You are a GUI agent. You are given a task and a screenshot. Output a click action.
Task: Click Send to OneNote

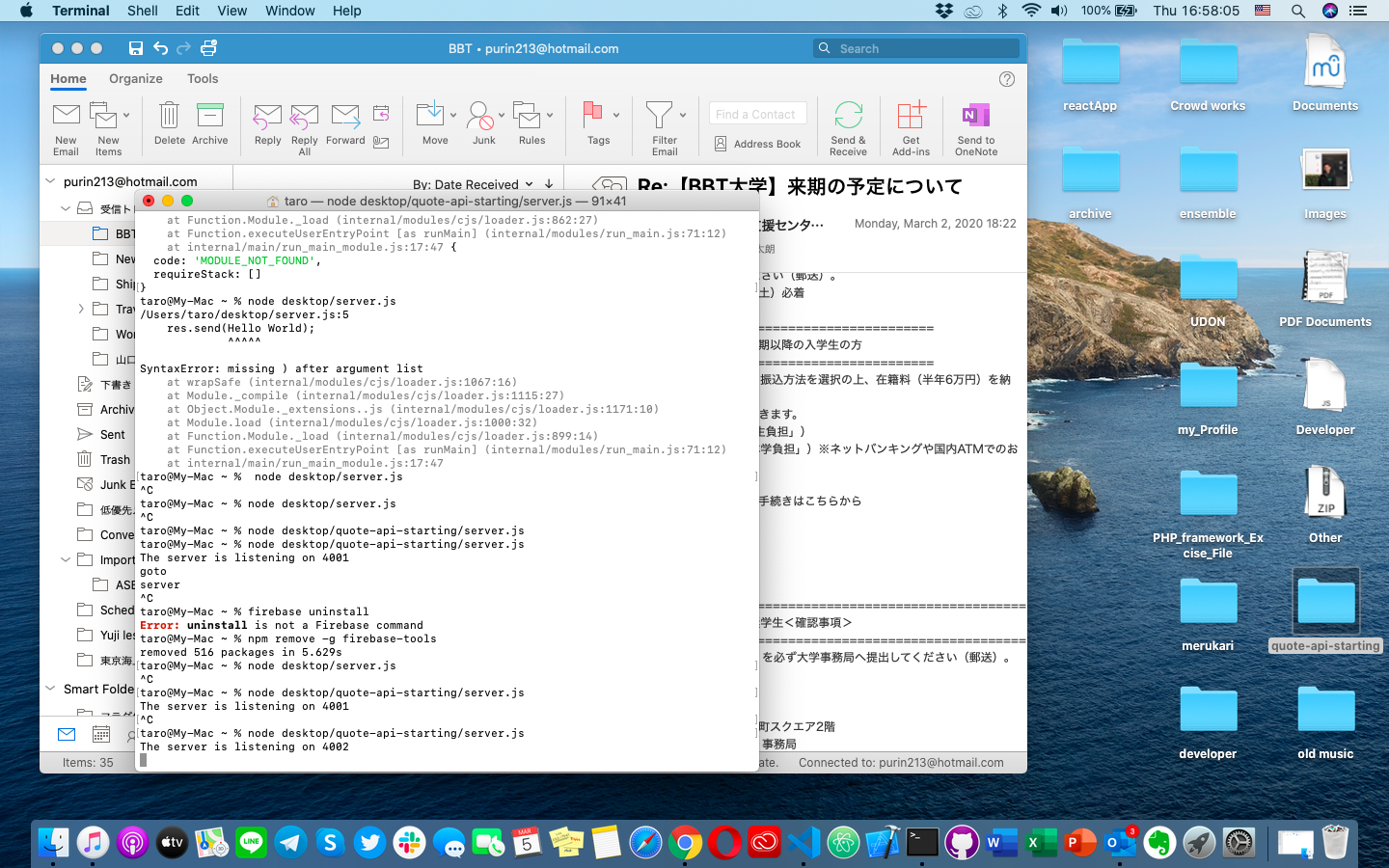coord(976,127)
